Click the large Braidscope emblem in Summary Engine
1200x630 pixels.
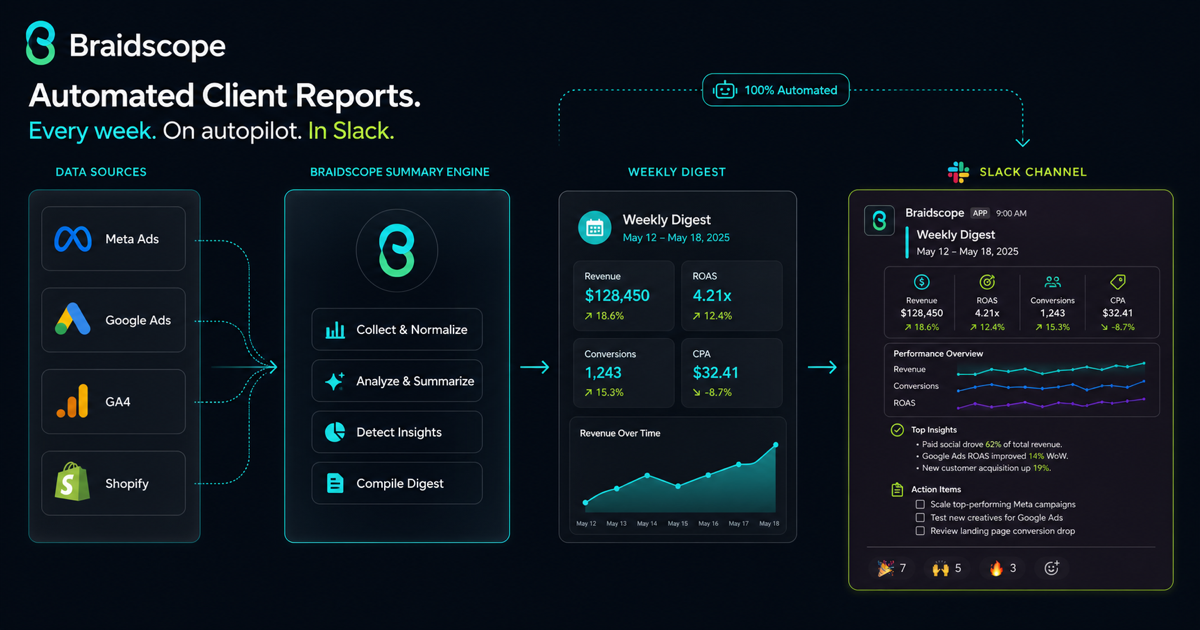pyautogui.click(x=397, y=249)
